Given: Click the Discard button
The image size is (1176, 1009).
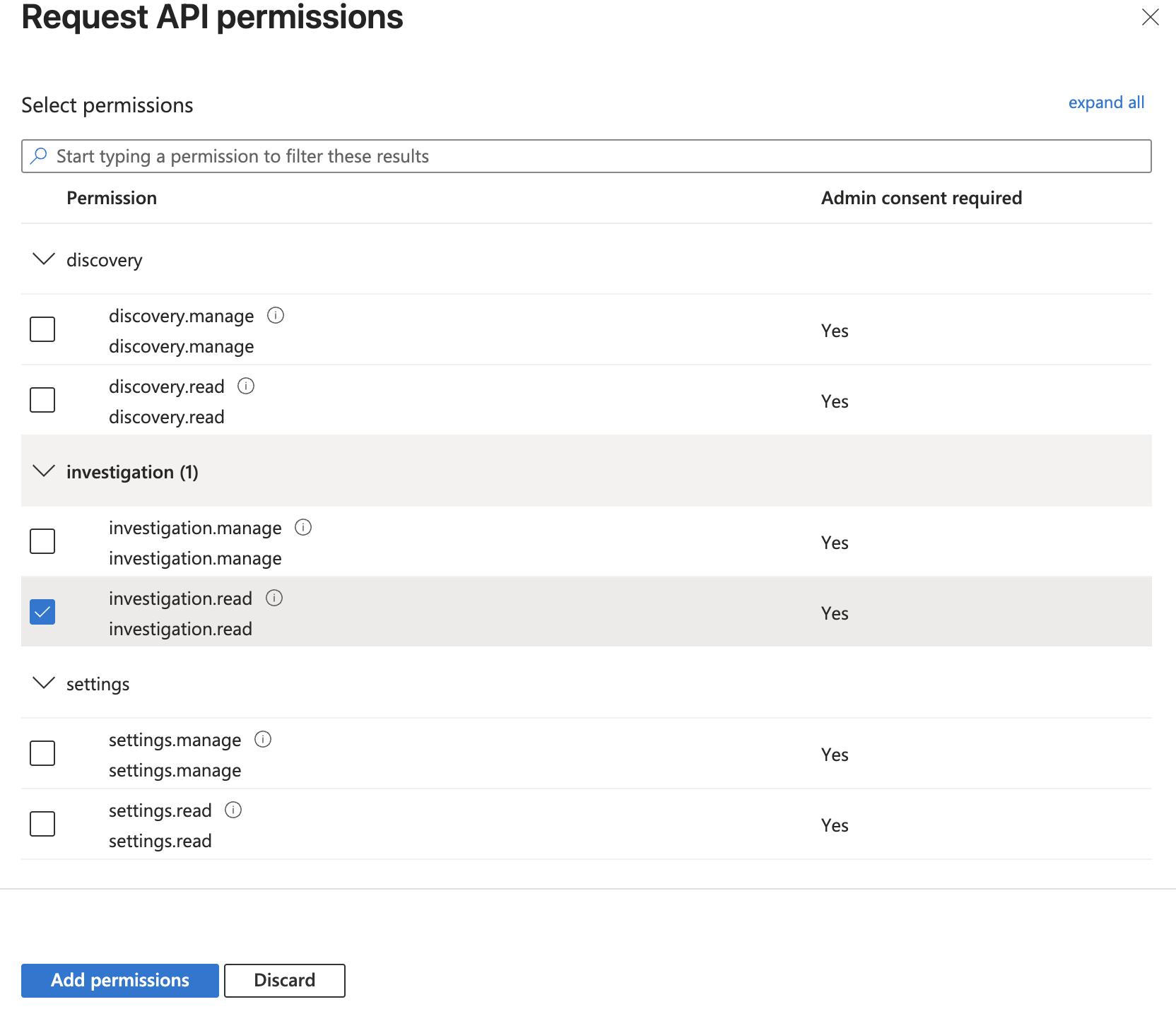Looking at the screenshot, I should point(285,980).
